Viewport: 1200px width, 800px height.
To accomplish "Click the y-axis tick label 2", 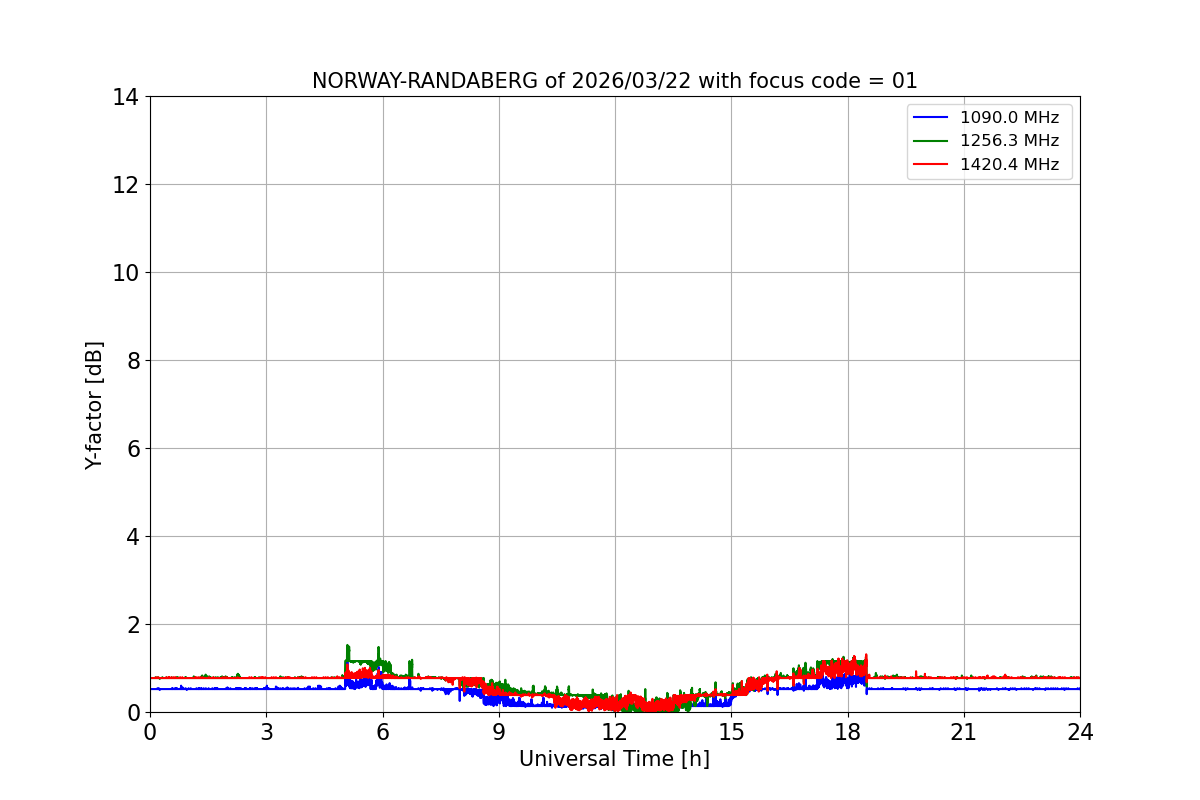I will pos(132,625).
